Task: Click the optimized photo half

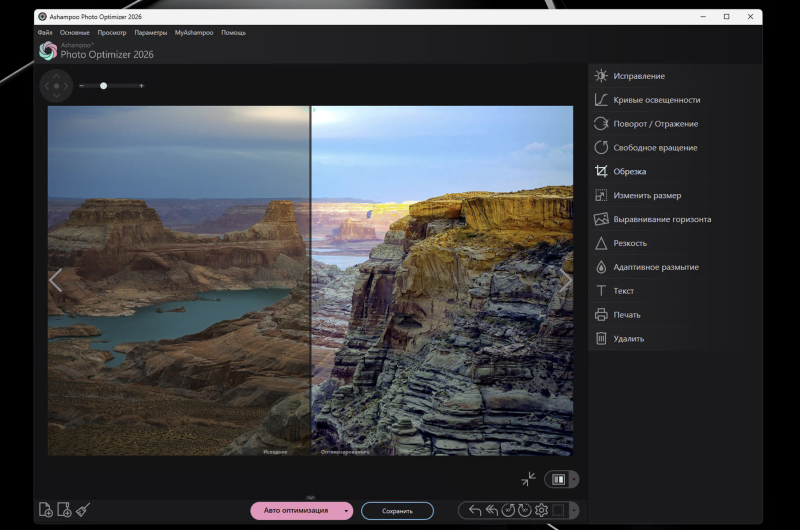Action: [x=442, y=281]
